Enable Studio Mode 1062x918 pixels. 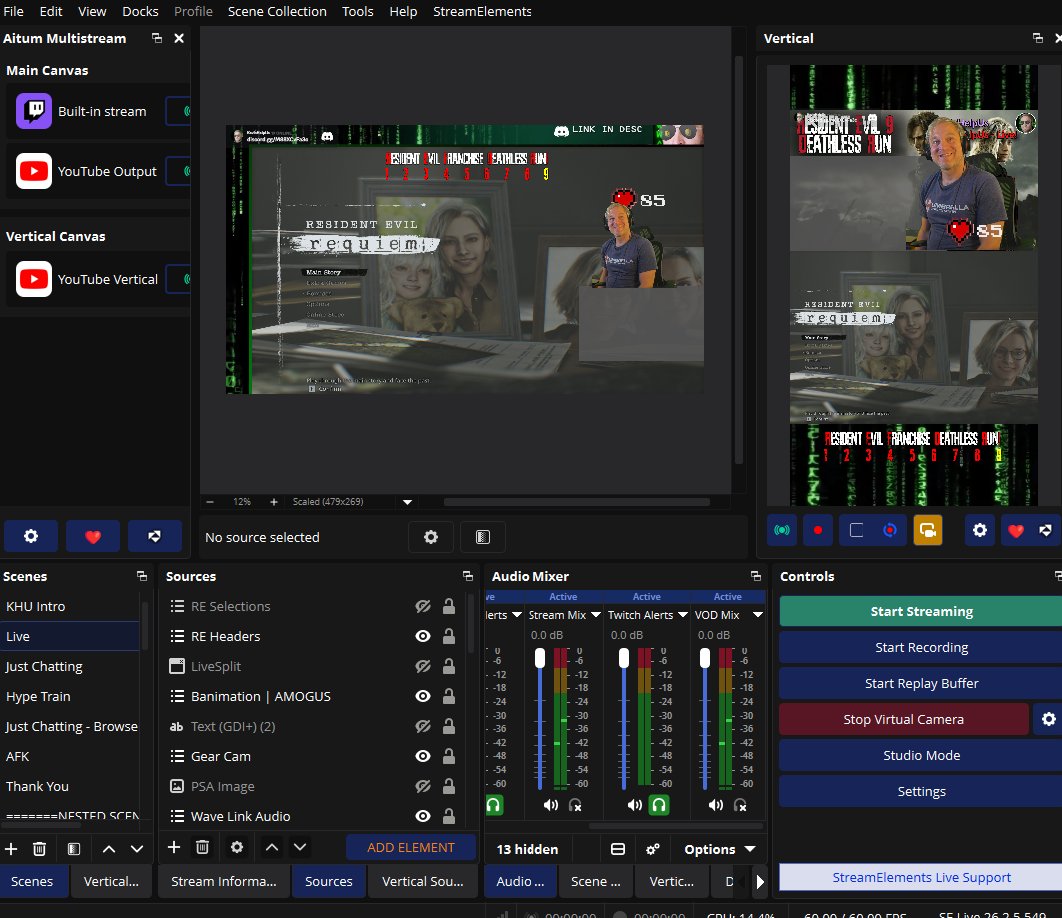(x=921, y=755)
